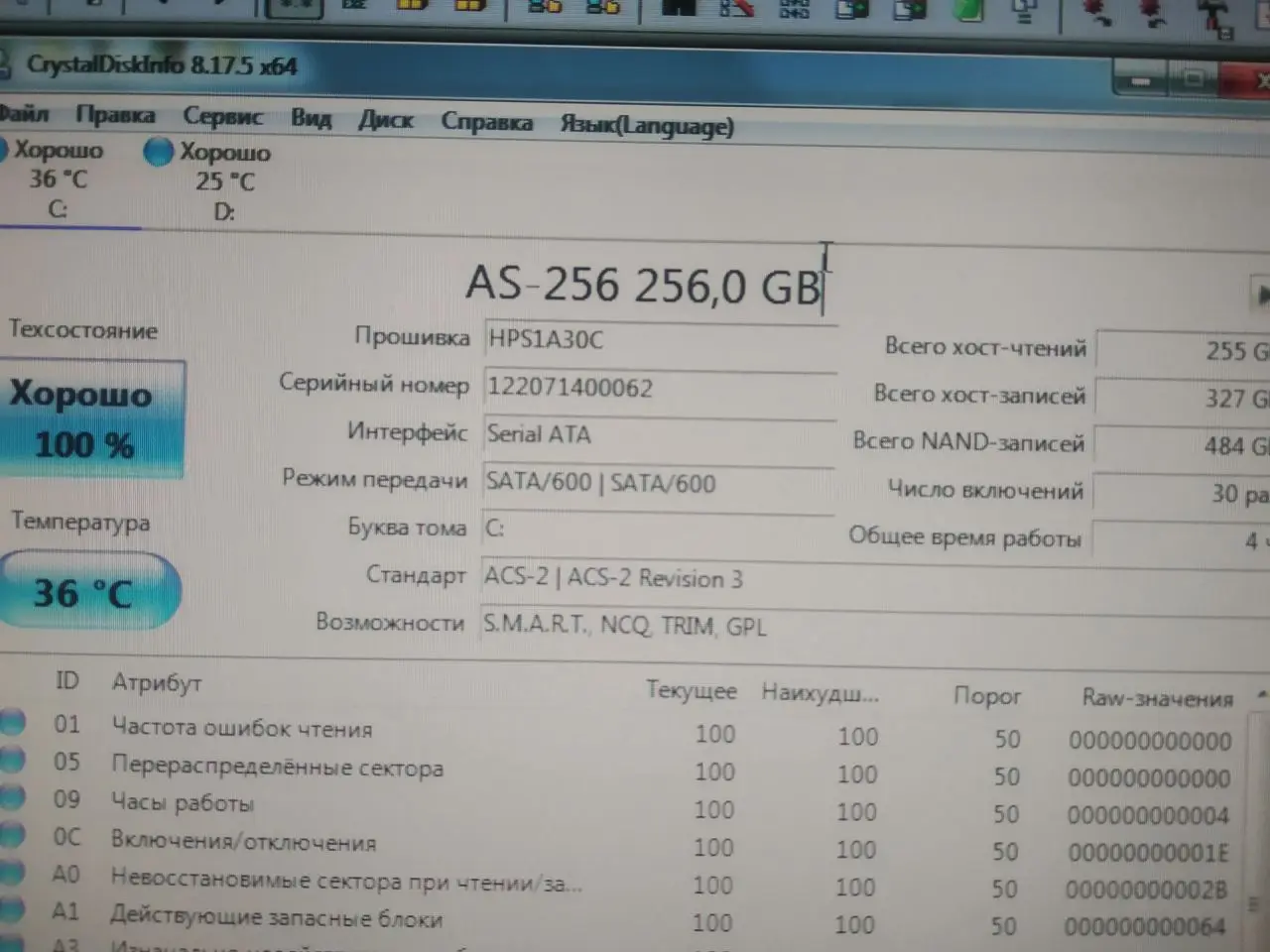Click the transfer mode field SATA/600 | SATA/600

pyautogui.click(x=658, y=483)
